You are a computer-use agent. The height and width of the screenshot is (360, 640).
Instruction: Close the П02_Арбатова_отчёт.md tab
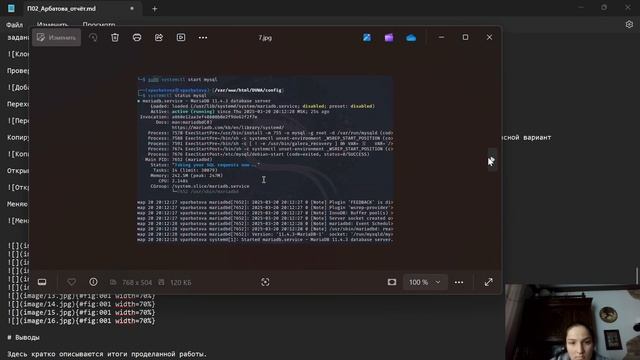coord(132,9)
